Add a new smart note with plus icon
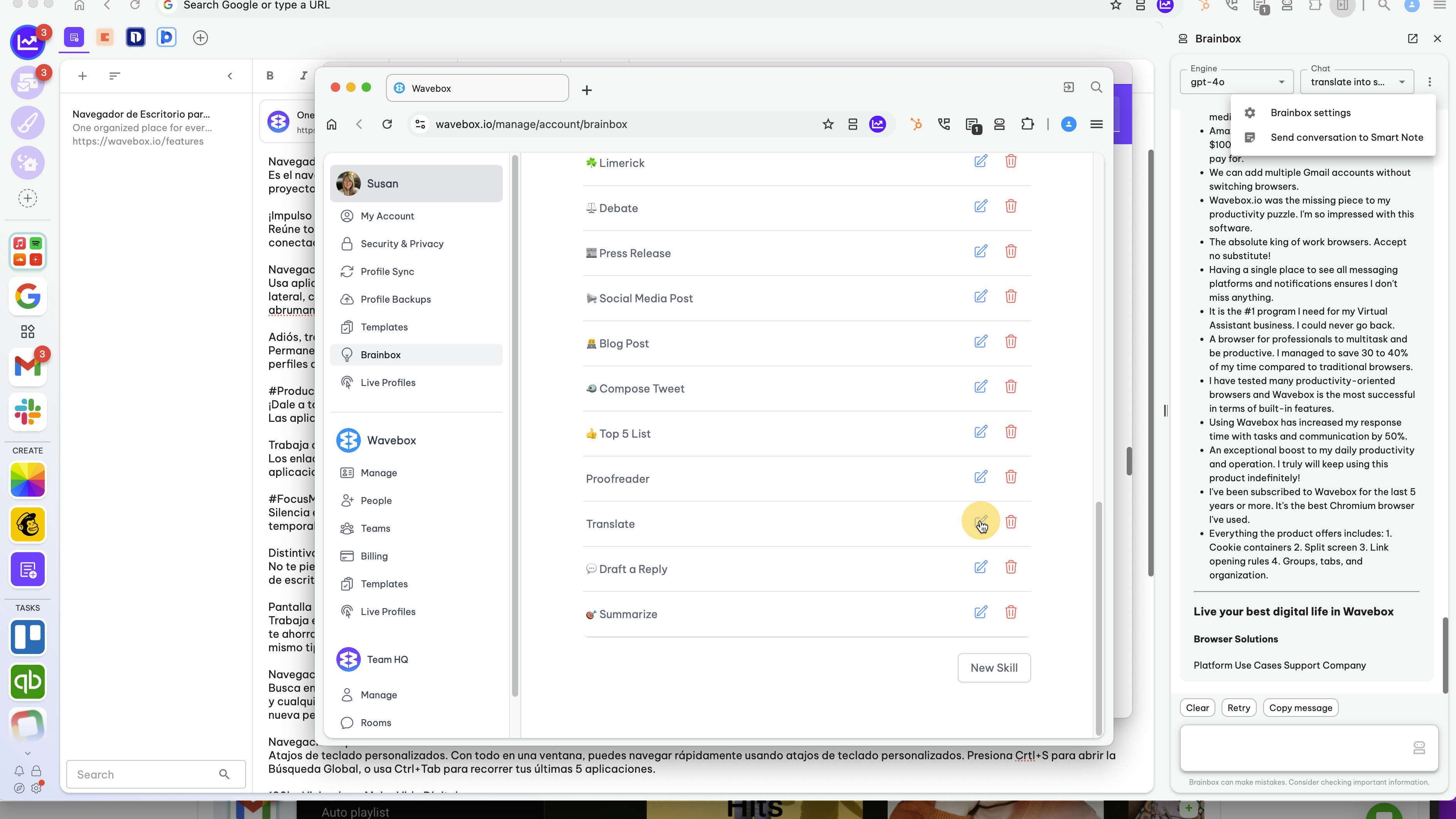This screenshot has height=819, width=1456. coord(83,76)
